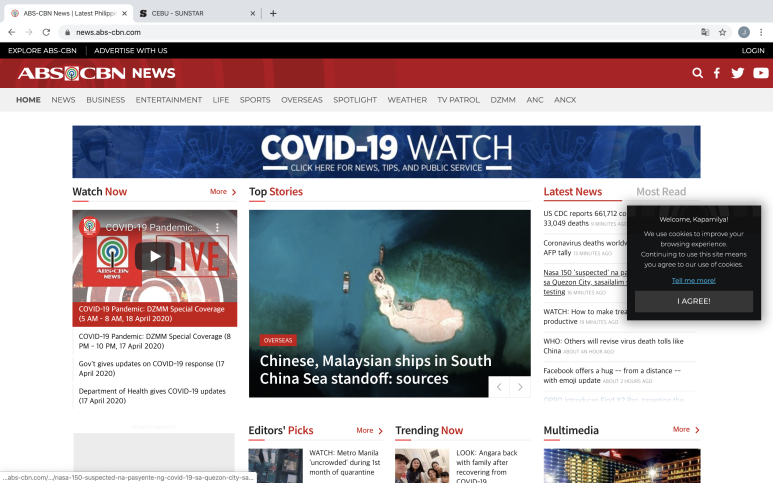Close the ABS-CBN News tab
The height and width of the screenshot is (483, 773).
[x=124, y=13]
